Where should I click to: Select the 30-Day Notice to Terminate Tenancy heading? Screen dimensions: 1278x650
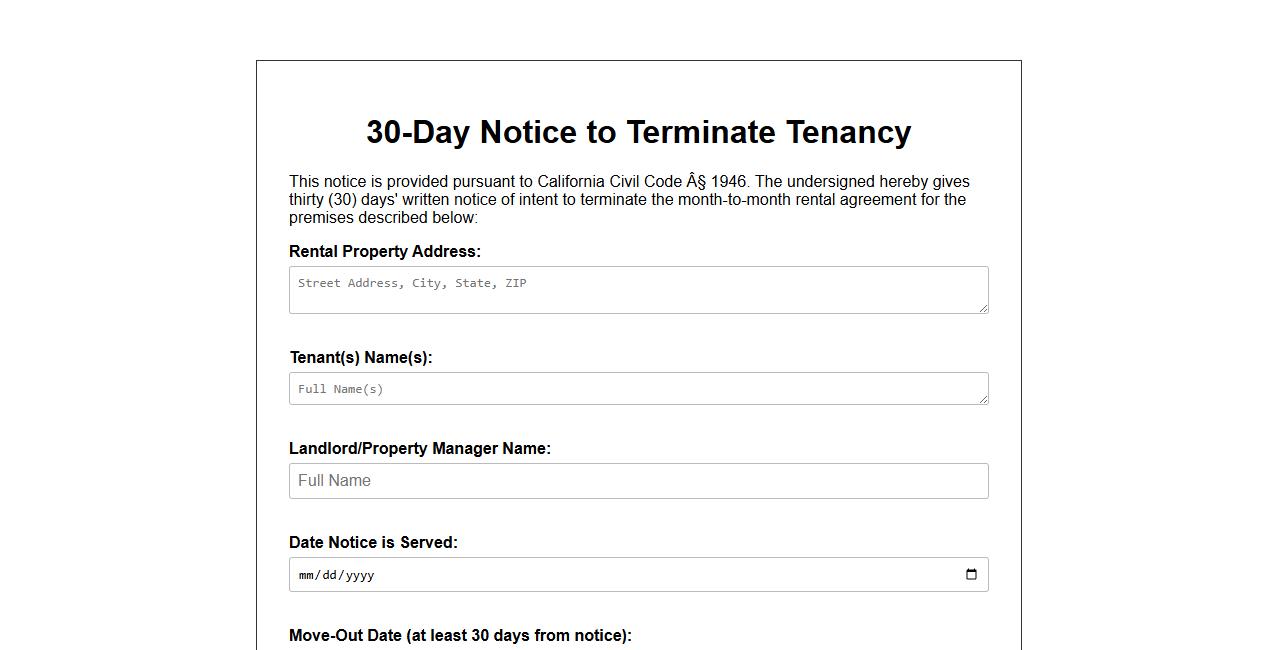pyautogui.click(x=639, y=131)
